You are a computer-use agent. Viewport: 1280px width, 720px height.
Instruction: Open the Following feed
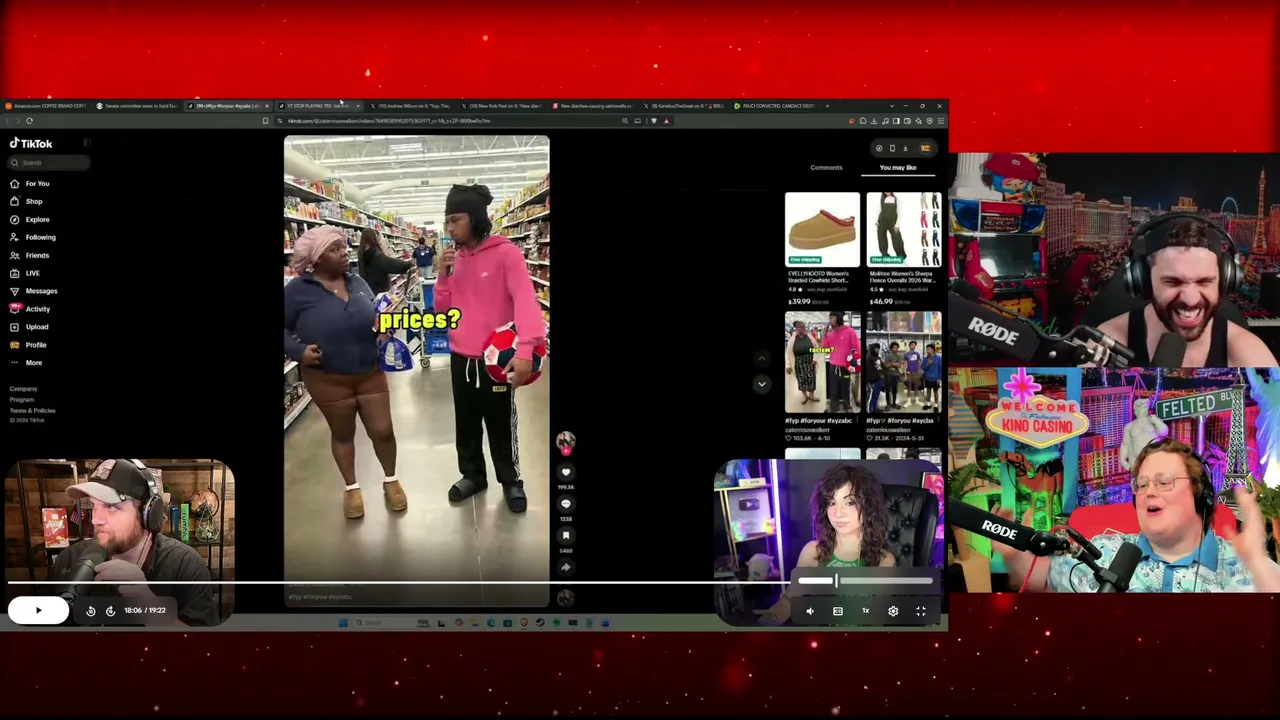(33, 238)
